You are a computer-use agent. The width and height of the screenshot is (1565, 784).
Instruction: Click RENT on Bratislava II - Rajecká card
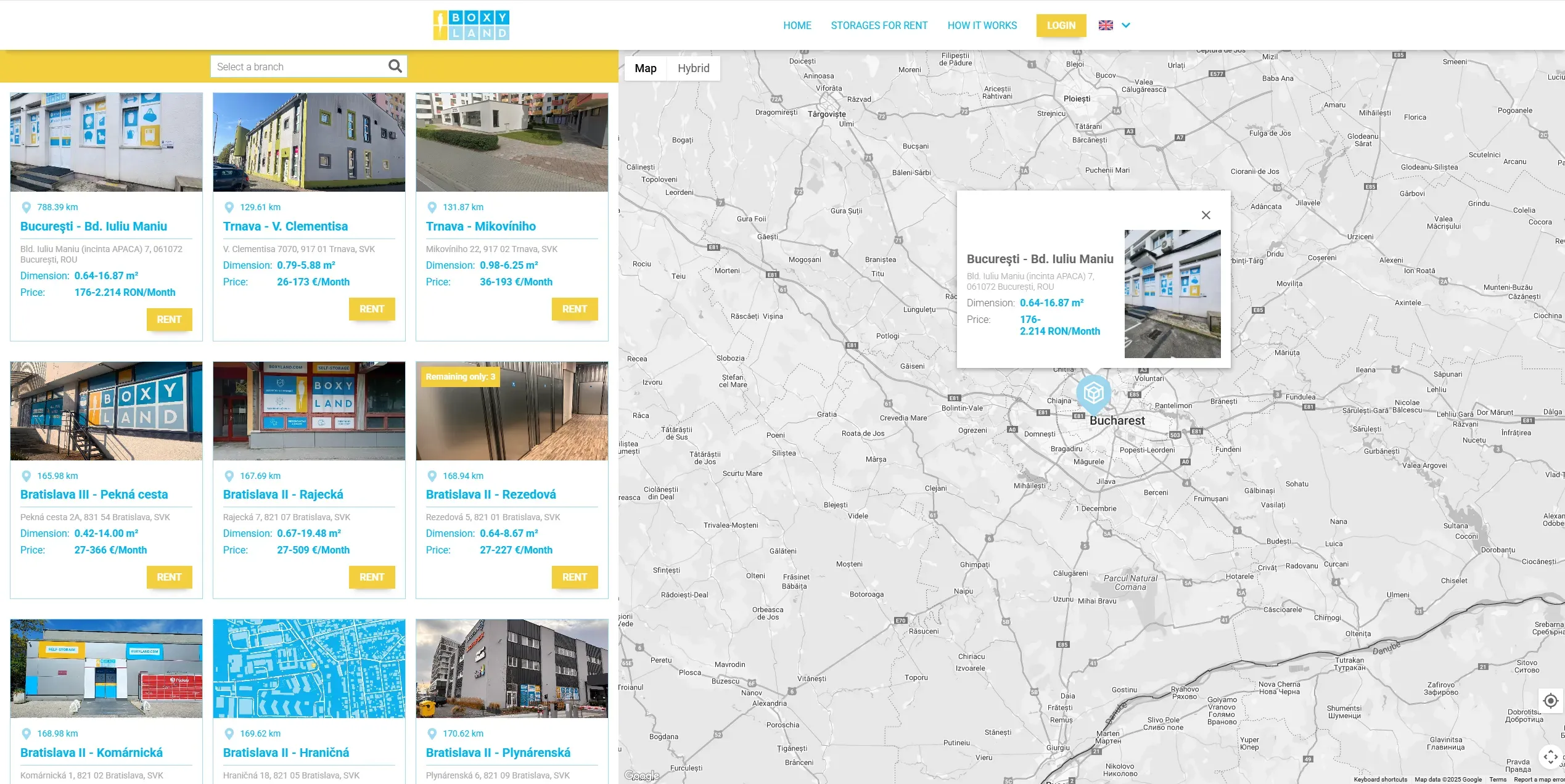[372, 577]
